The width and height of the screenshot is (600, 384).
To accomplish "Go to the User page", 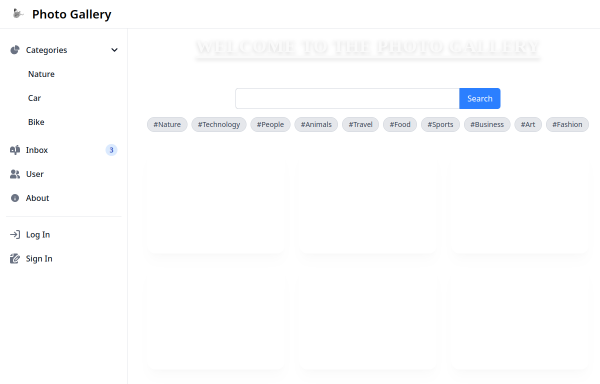I will pyautogui.click(x=64, y=174).
